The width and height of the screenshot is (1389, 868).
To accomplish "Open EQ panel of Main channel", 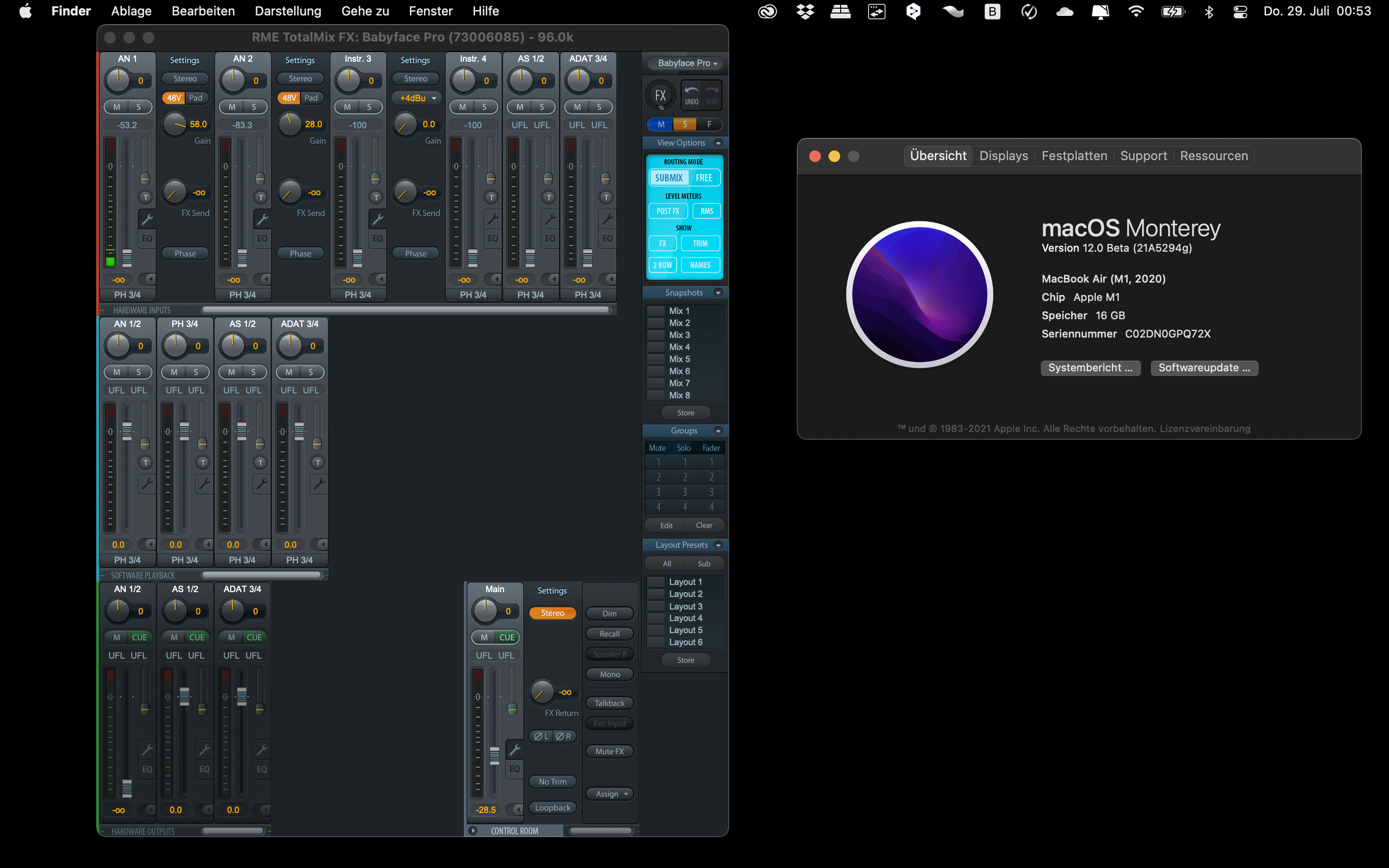I will 515,769.
